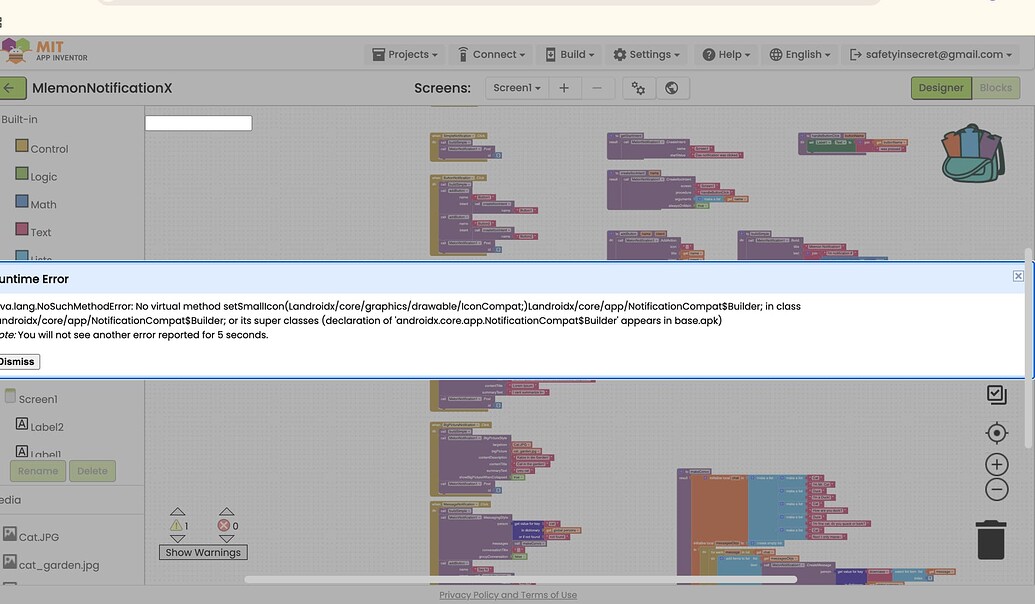Go back using the green arrow

click(11, 88)
